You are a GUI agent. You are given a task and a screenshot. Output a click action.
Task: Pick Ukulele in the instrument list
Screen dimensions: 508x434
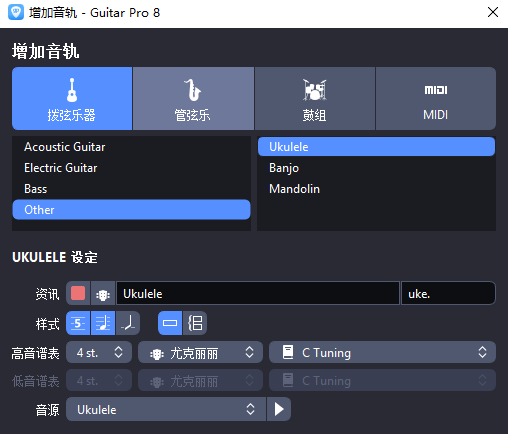click(x=376, y=147)
